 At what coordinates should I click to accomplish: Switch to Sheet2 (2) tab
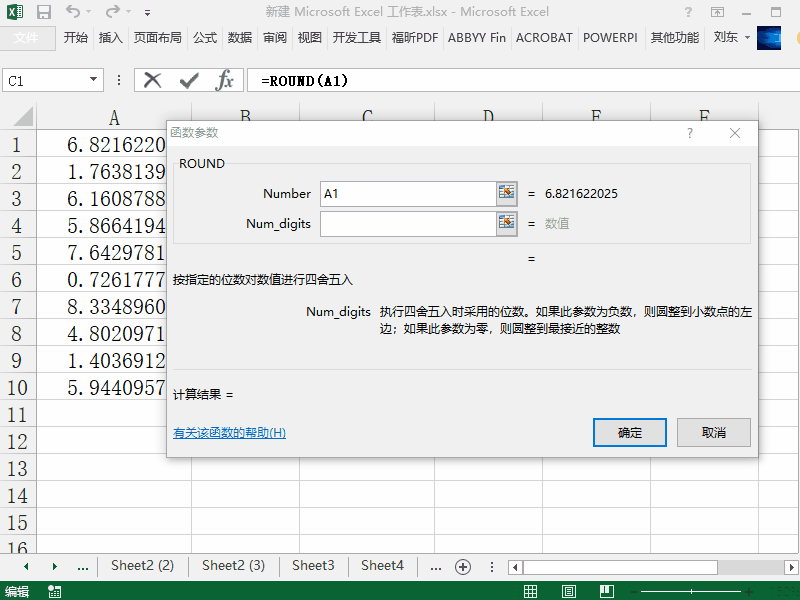click(x=142, y=566)
